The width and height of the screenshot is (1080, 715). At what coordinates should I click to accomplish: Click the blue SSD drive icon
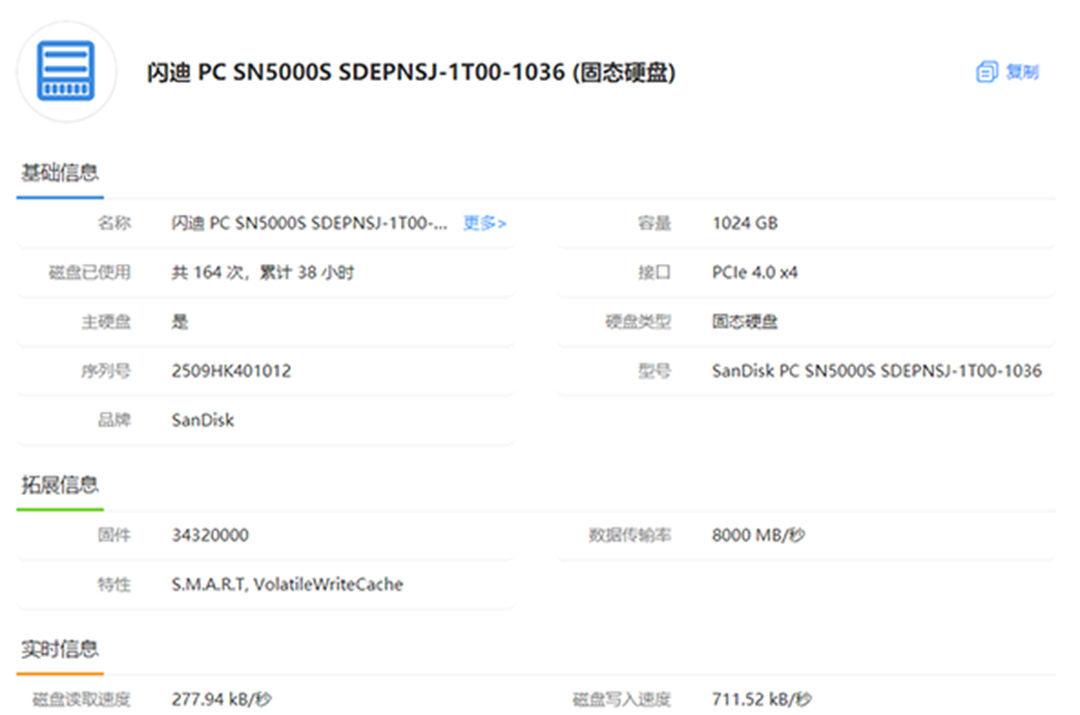point(66,71)
